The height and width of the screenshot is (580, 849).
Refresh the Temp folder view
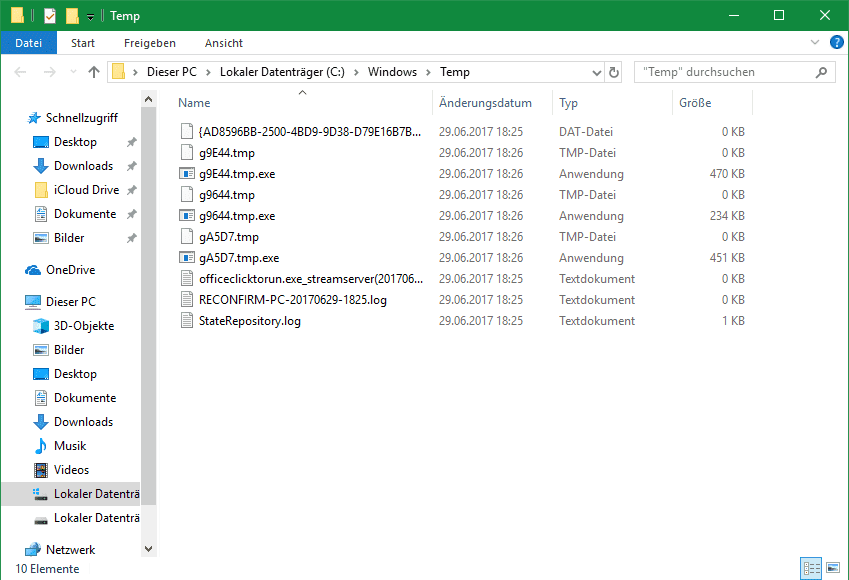[614, 72]
